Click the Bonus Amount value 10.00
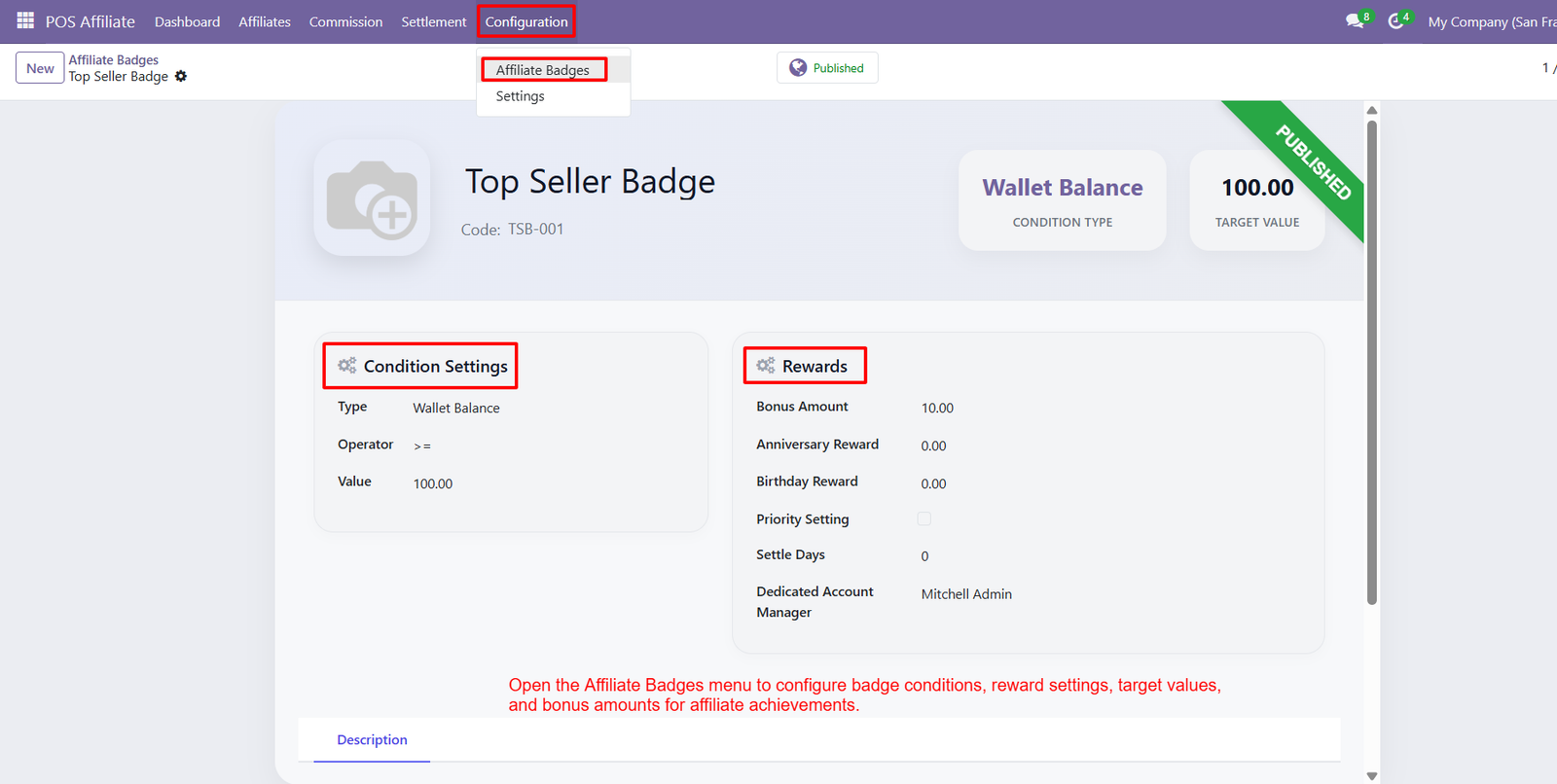The image size is (1557, 784). (937, 408)
